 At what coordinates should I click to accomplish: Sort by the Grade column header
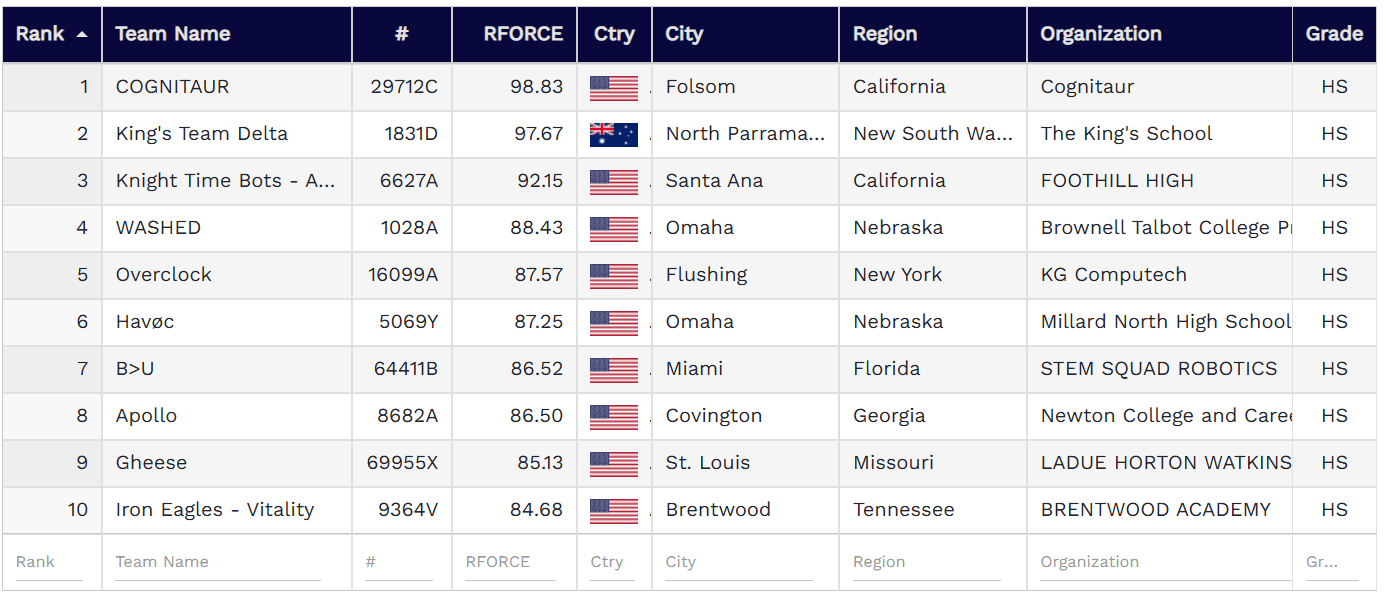click(x=1334, y=34)
